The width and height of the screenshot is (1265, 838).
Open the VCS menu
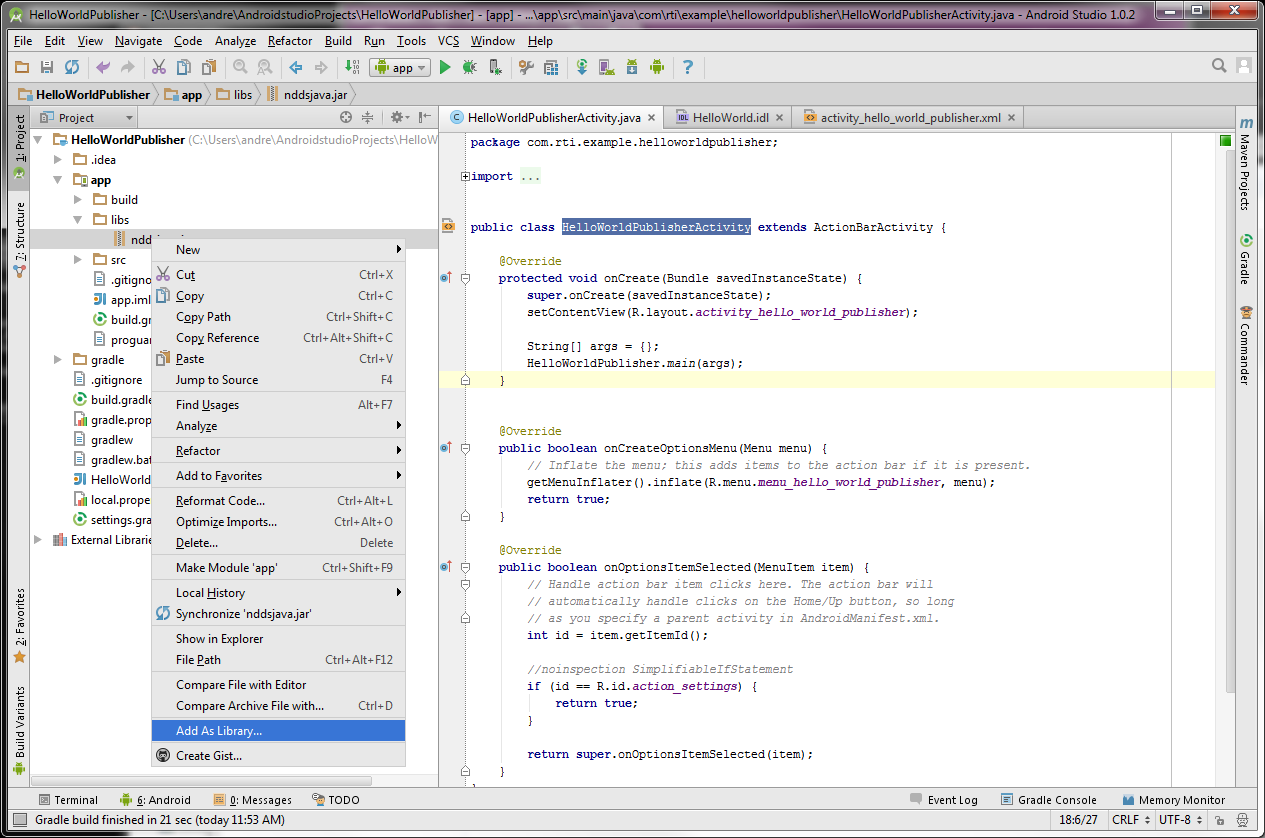449,41
